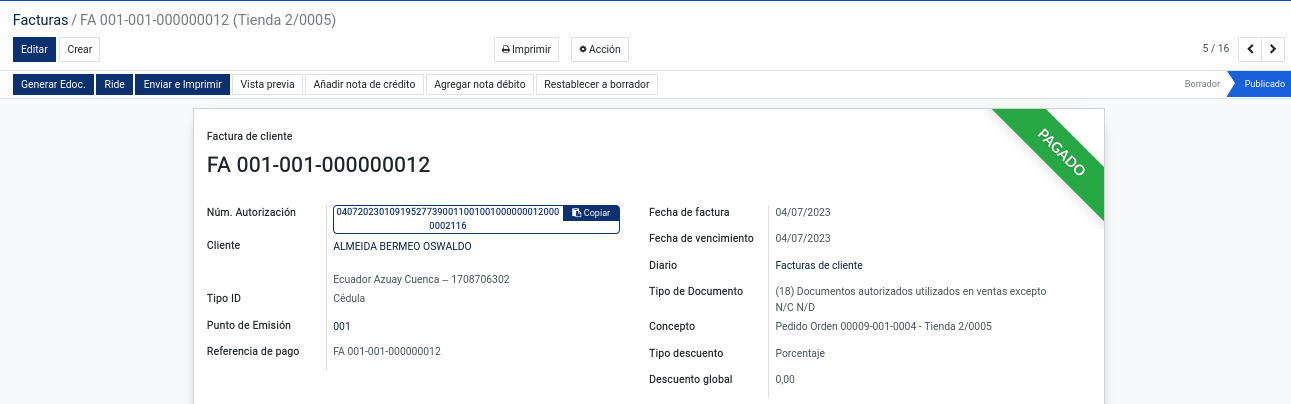Click Tipo de Documento (18) description
Image resolution: width=1291 pixels, height=404 pixels.
click(x=910, y=299)
